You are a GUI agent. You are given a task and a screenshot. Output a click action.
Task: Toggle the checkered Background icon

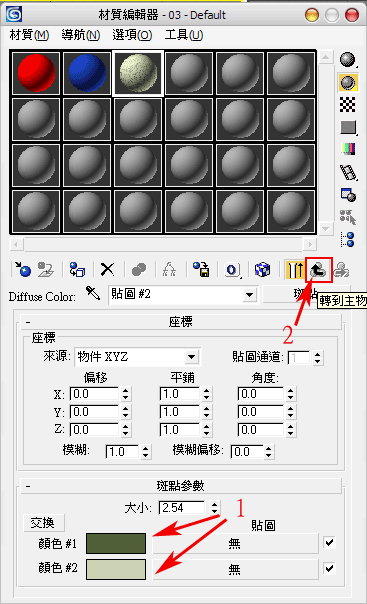point(348,104)
